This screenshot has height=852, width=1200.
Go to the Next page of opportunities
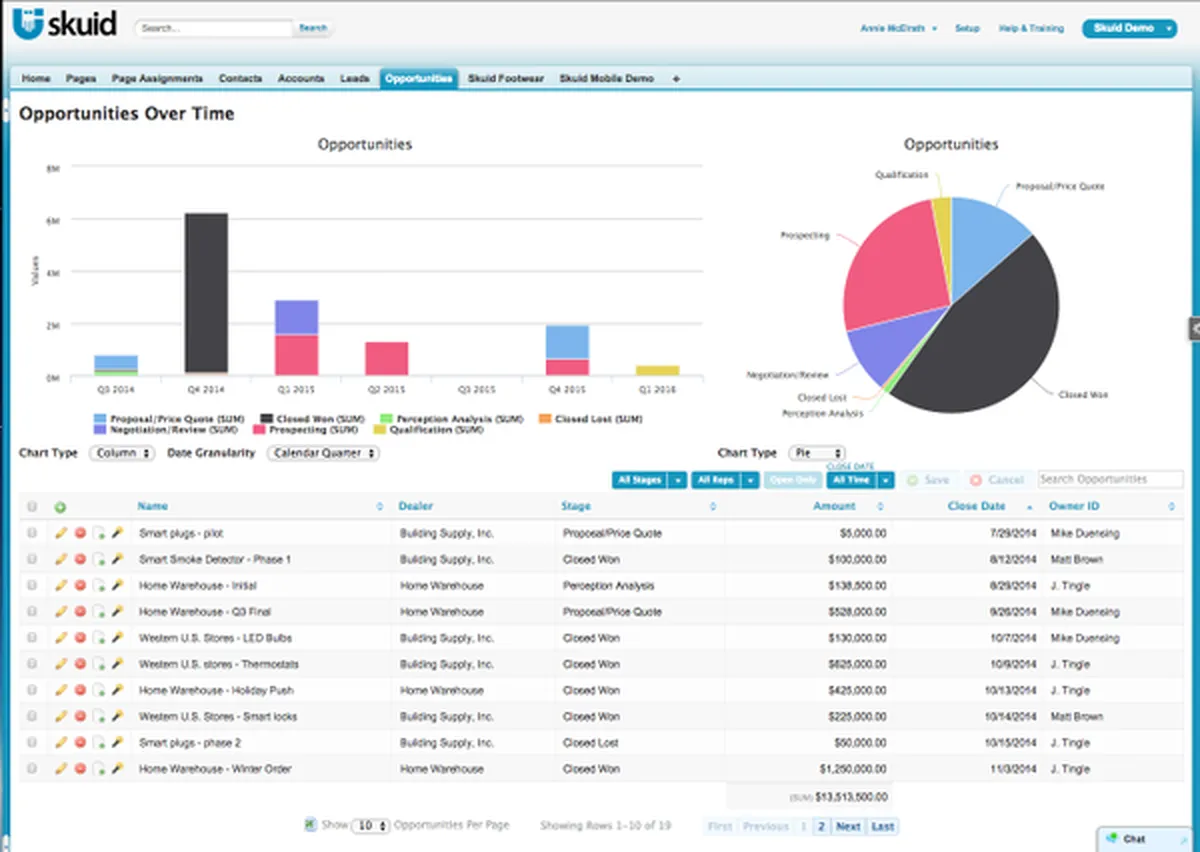[x=848, y=826]
